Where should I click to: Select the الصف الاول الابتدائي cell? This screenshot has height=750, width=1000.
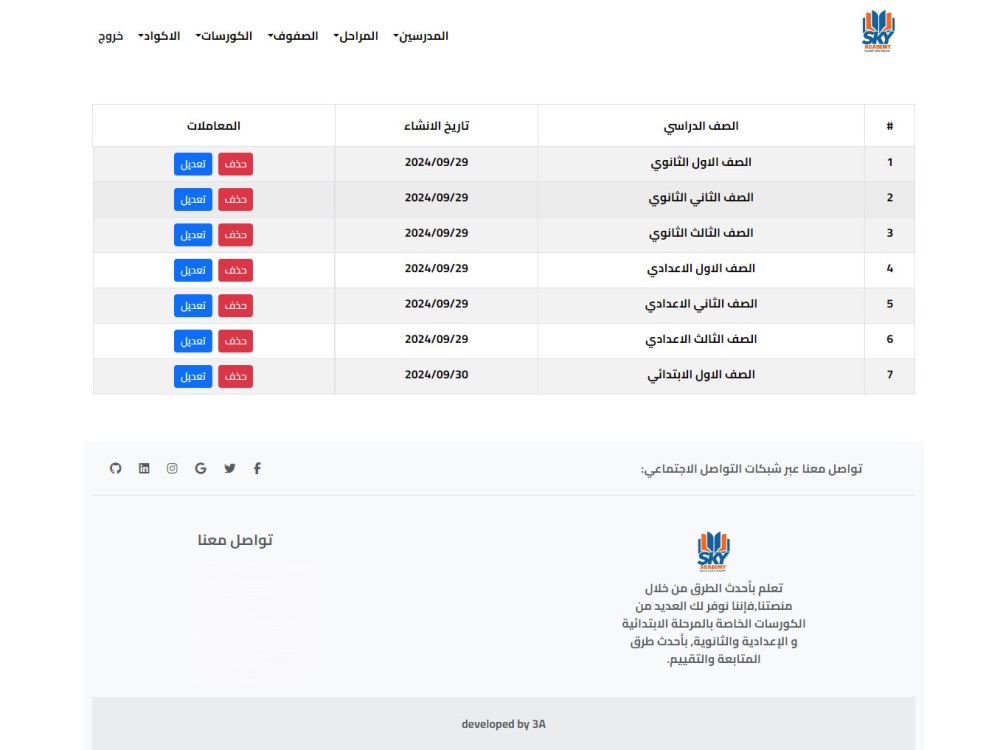click(701, 375)
